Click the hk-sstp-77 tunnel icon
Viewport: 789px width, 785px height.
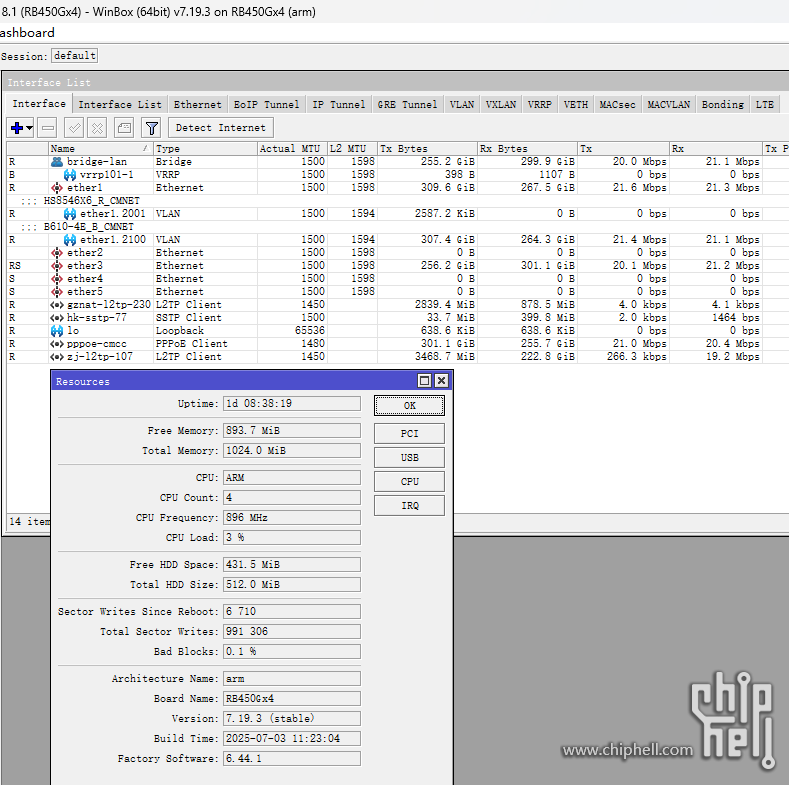coord(57,318)
